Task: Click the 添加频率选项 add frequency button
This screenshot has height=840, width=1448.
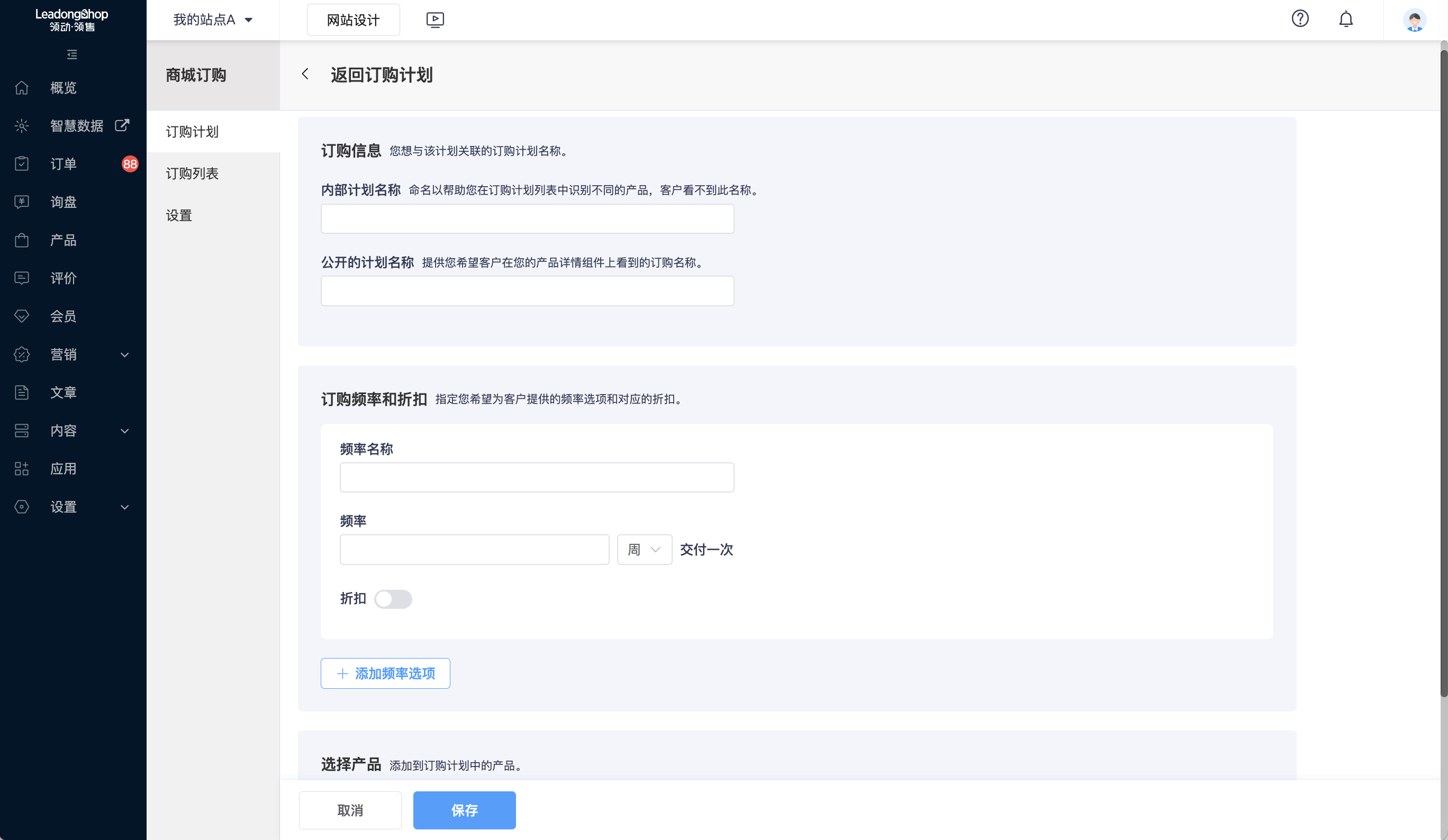Action: (385, 673)
